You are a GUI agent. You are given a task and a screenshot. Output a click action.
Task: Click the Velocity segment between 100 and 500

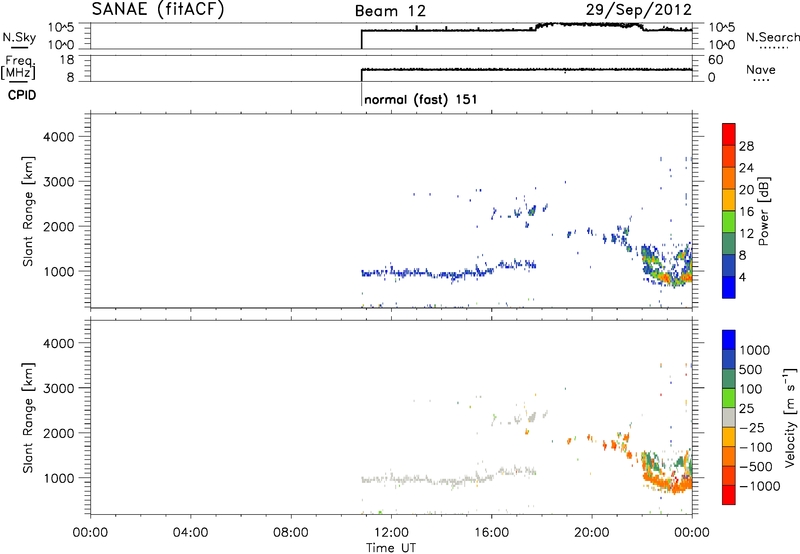(729, 379)
